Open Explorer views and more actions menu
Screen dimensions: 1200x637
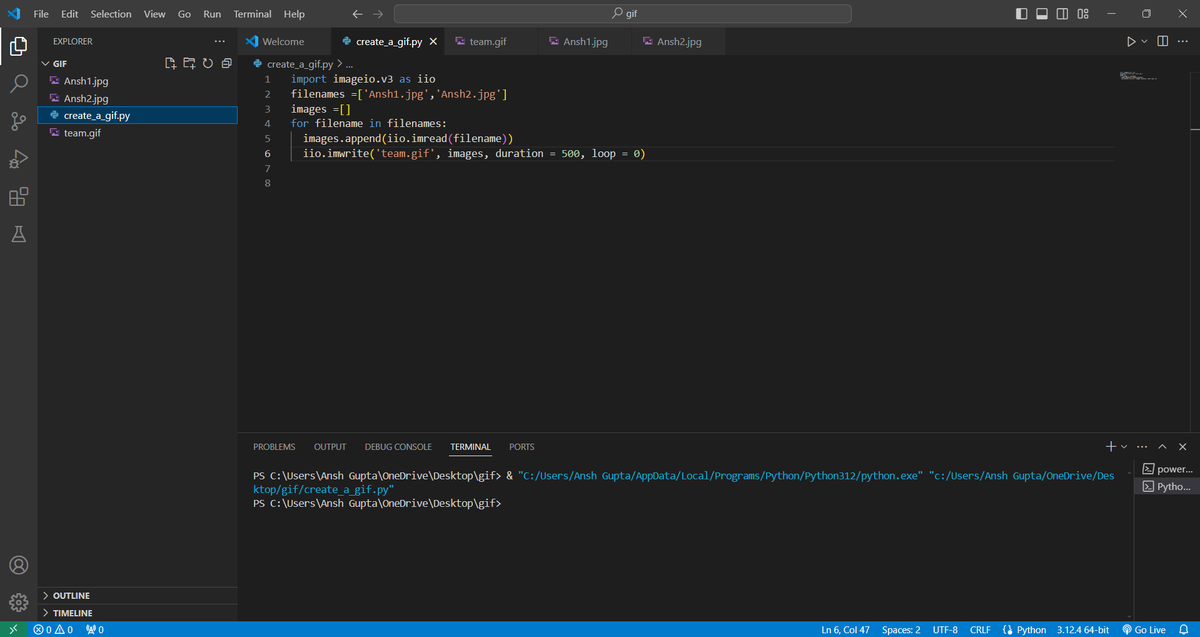point(219,41)
